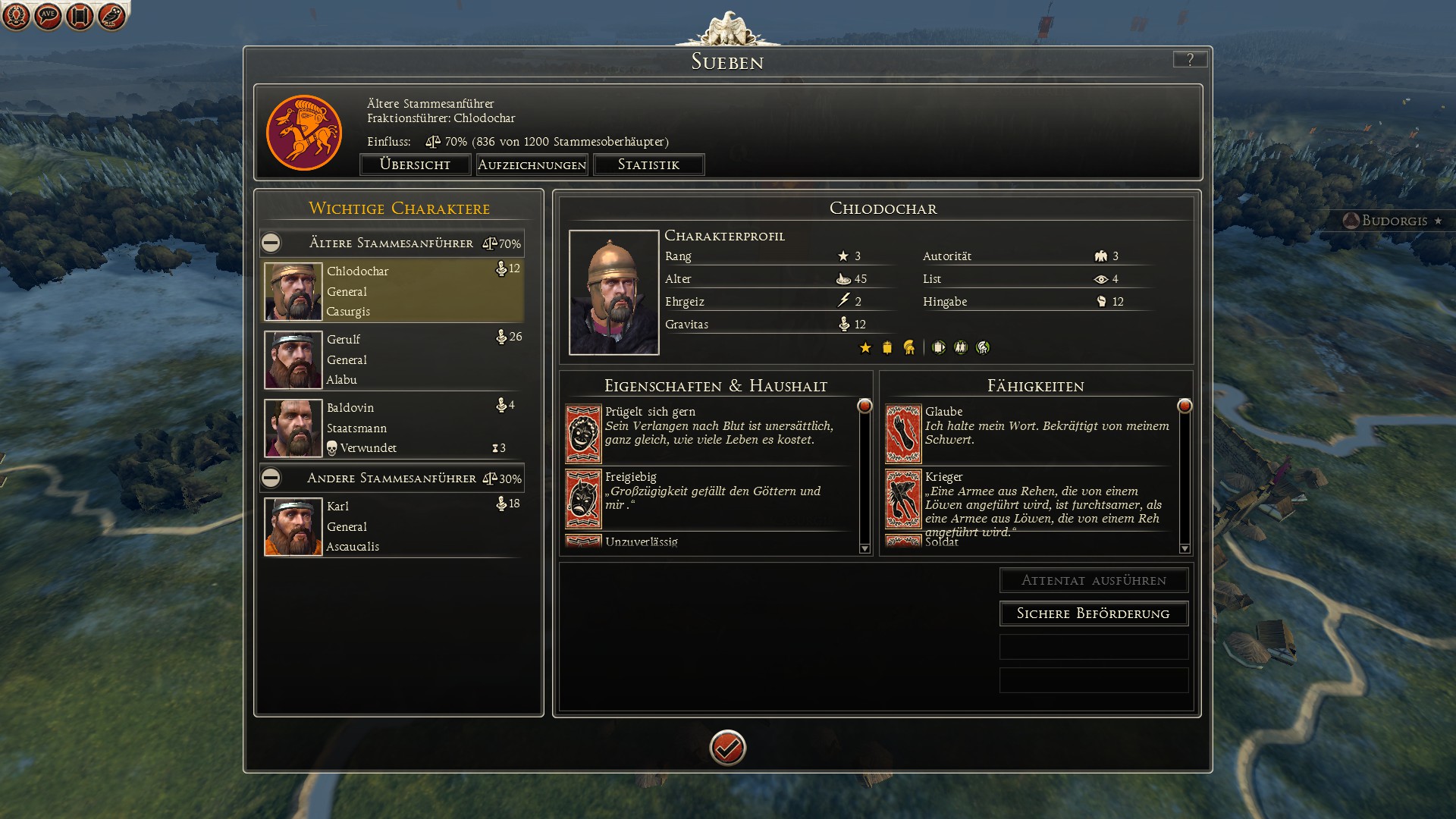
Task: Click the gold helmet trait icon
Action: point(908,347)
